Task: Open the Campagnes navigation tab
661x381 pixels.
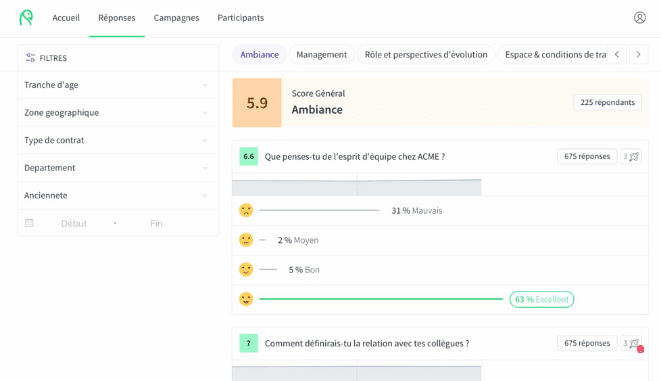Action: [176, 18]
